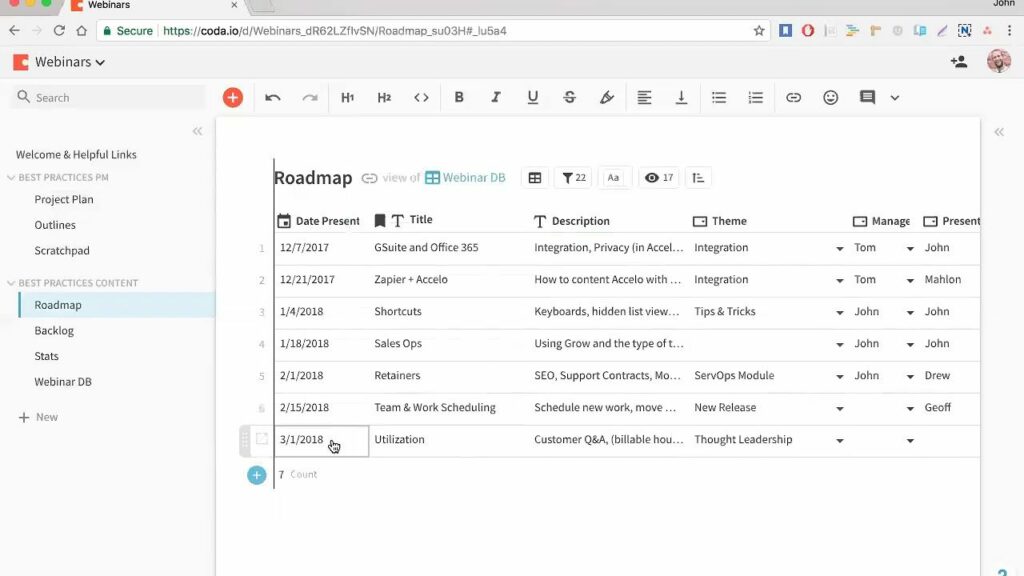The width and height of the screenshot is (1024, 576).
Task: Follow the Webinar DB source table link
Action: pos(466,178)
